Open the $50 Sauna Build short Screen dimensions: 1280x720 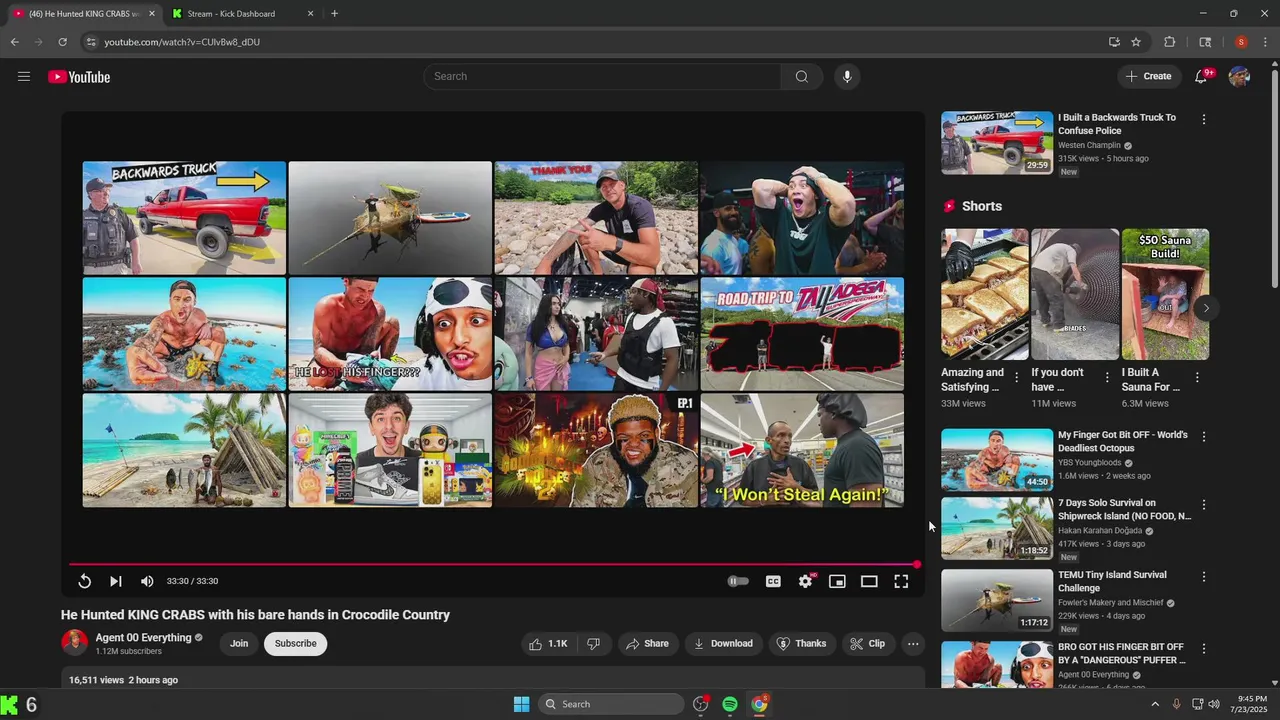tap(1165, 294)
